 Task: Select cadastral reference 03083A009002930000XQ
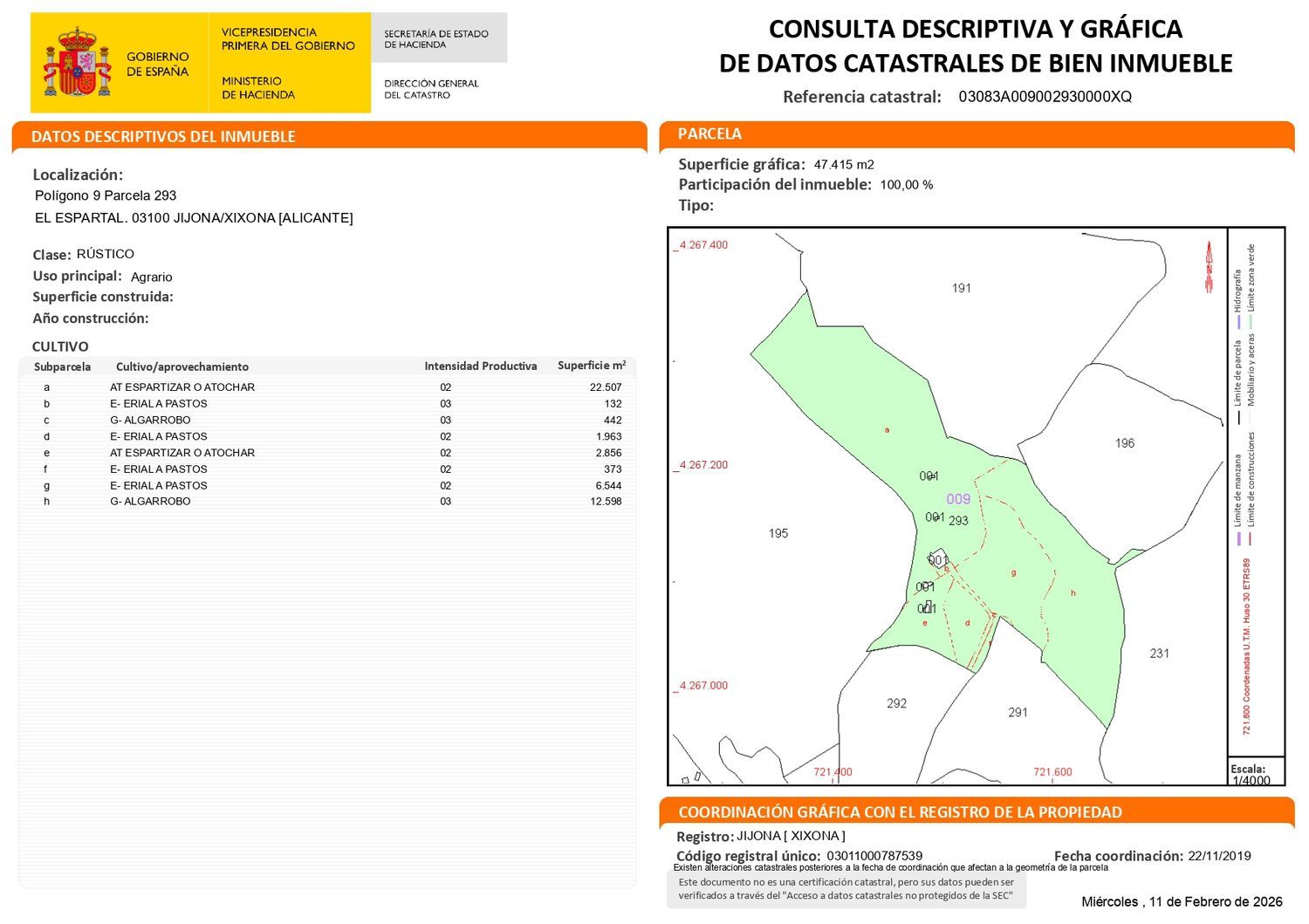coord(1045,97)
